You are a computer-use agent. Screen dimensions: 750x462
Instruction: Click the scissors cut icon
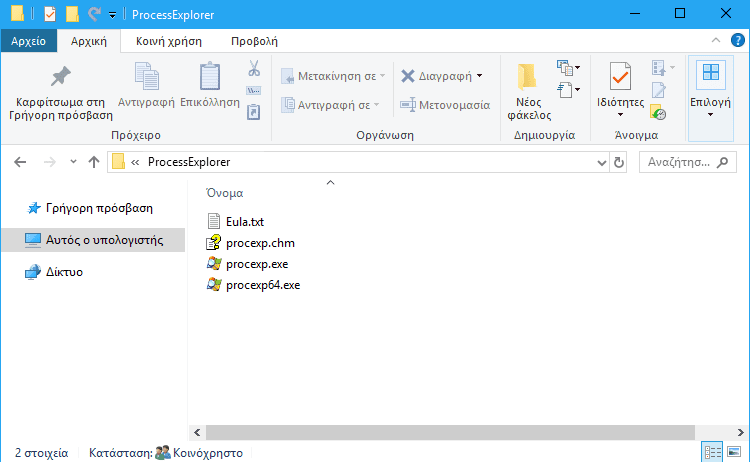(x=254, y=68)
